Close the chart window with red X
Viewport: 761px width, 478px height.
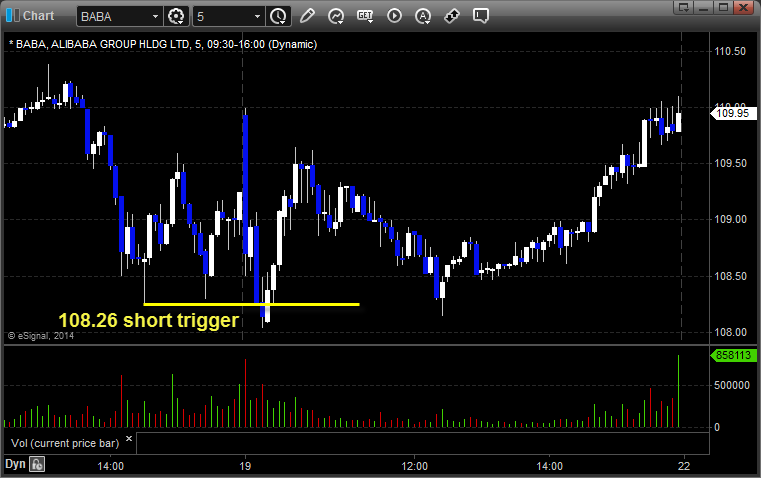coord(743,7)
